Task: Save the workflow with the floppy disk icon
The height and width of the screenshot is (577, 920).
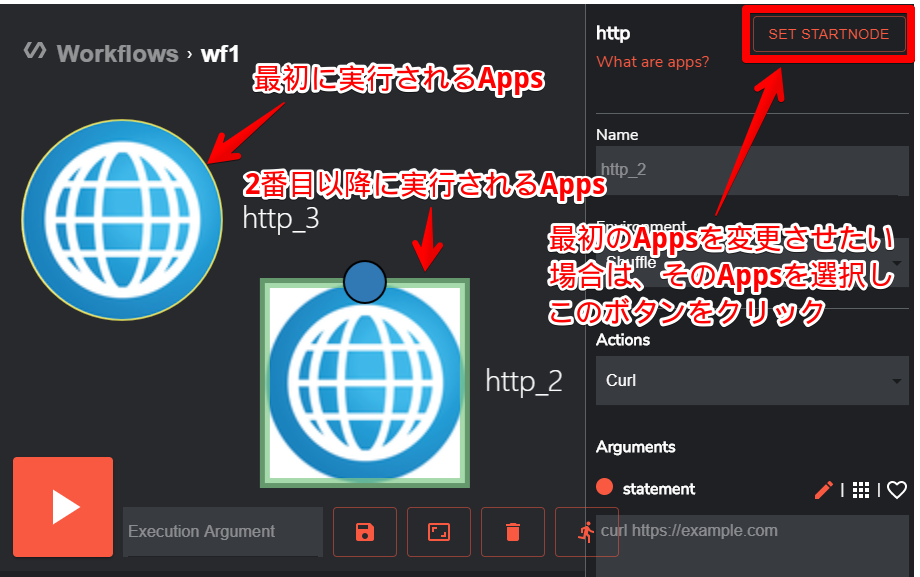Action: click(x=364, y=532)
